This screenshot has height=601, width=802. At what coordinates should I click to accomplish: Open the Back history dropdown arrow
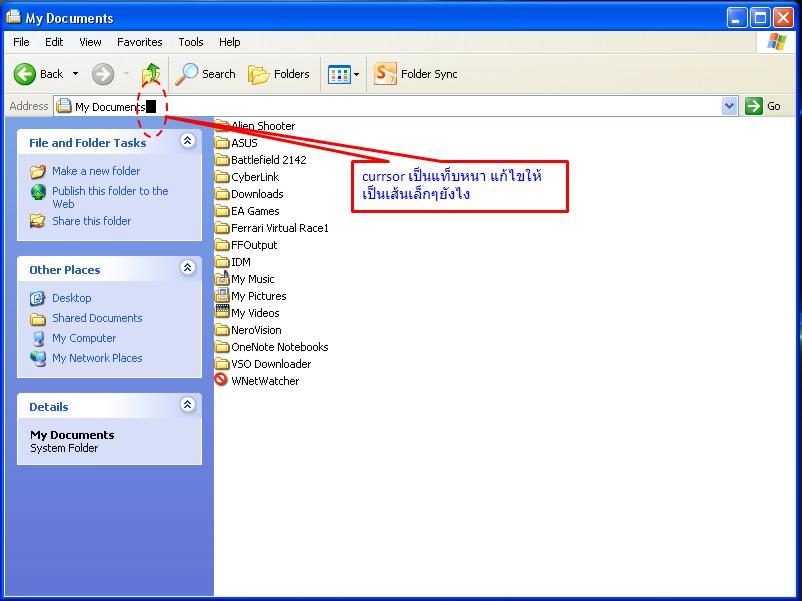pyautogui.click(x=76, y=74)
